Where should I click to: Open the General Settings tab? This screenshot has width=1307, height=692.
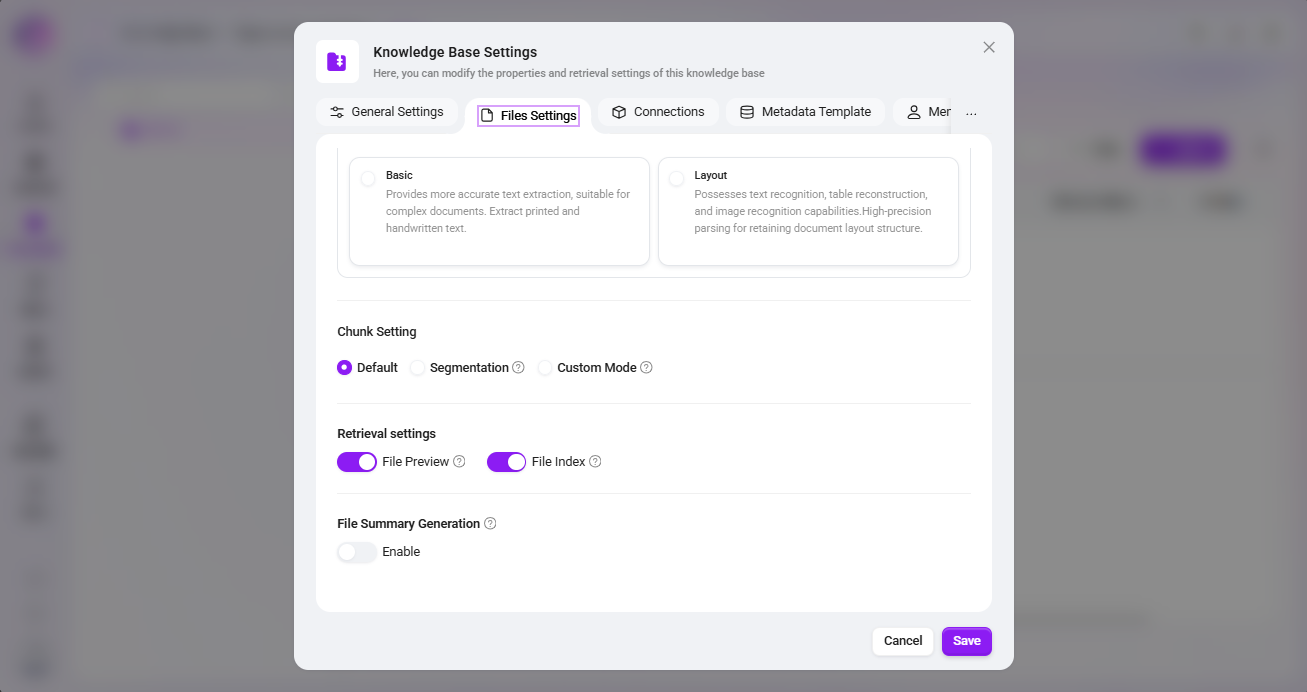[387, 112]
